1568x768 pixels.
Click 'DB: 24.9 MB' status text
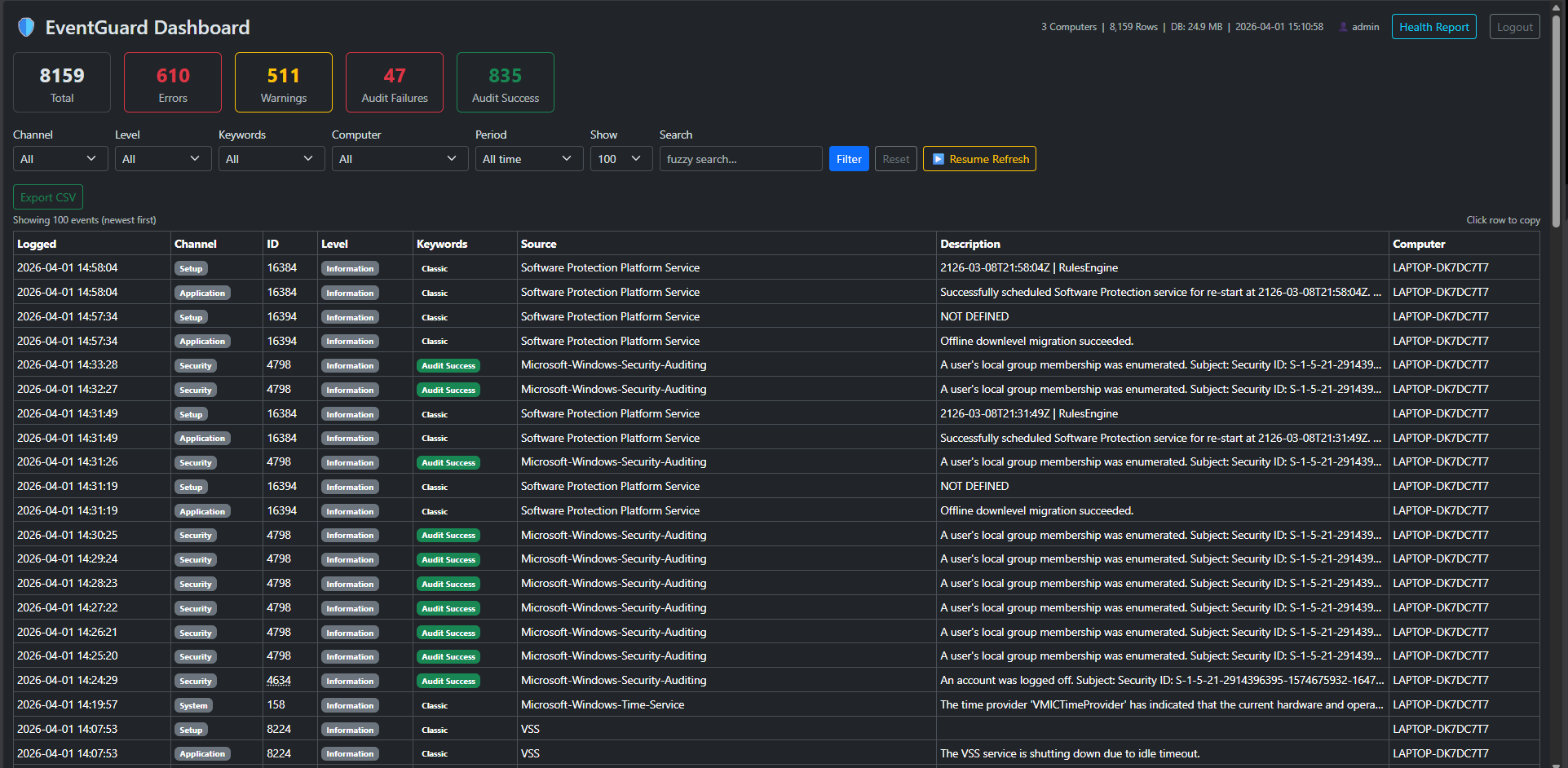(x=1196, y=27)
